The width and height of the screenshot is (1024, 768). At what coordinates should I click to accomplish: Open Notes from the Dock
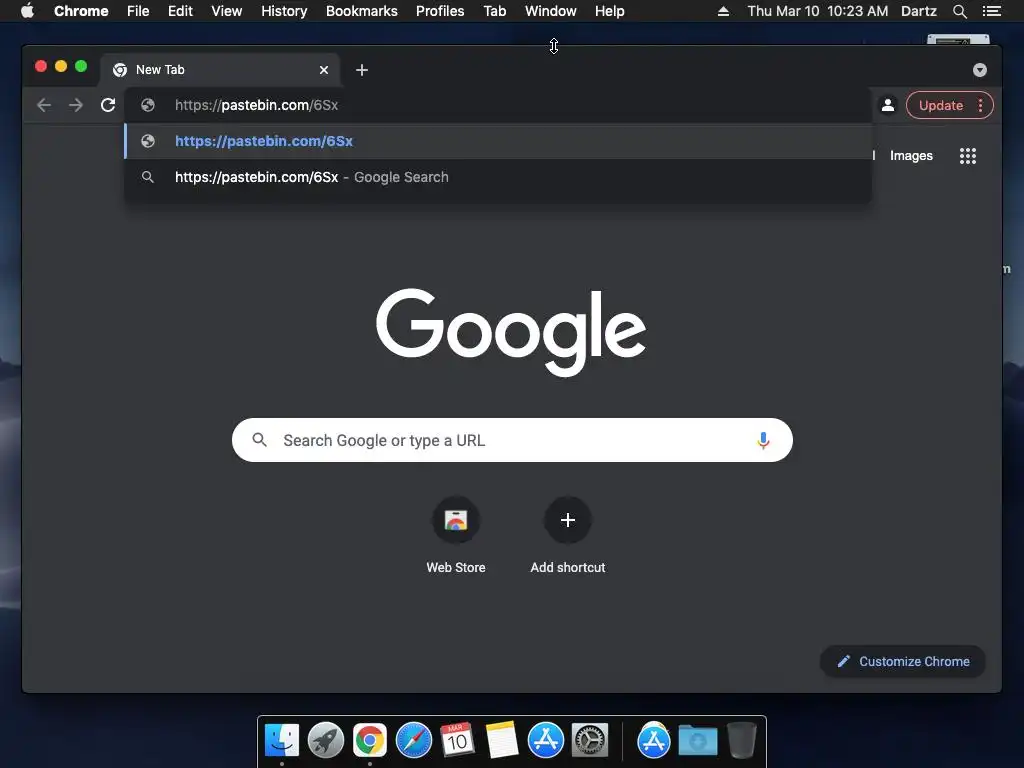(502, 741)
